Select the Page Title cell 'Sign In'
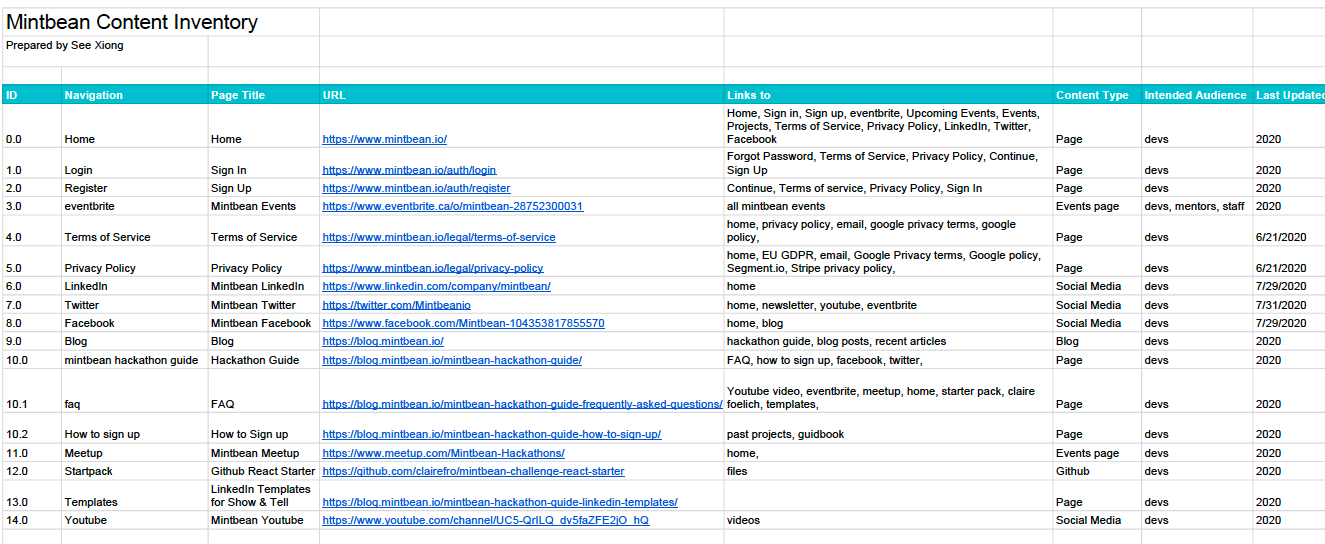The image size is (1325, 544). point(264,163)
